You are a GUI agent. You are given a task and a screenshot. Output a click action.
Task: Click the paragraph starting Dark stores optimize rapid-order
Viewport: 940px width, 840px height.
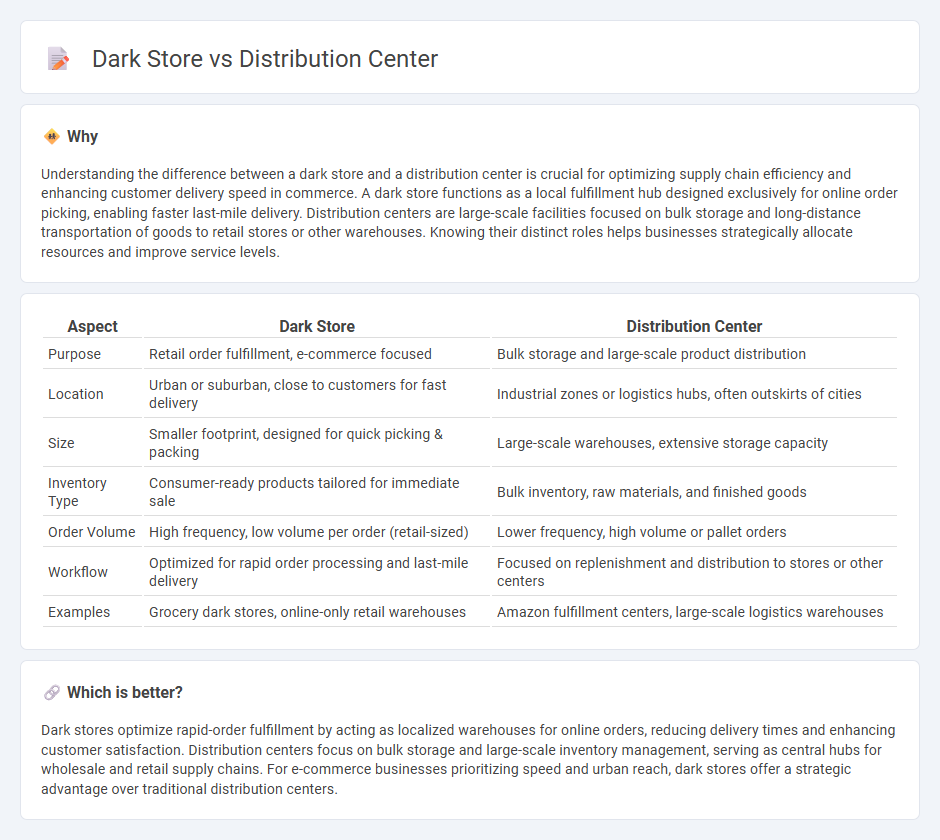pyautogui.click(x=468, y=759)
